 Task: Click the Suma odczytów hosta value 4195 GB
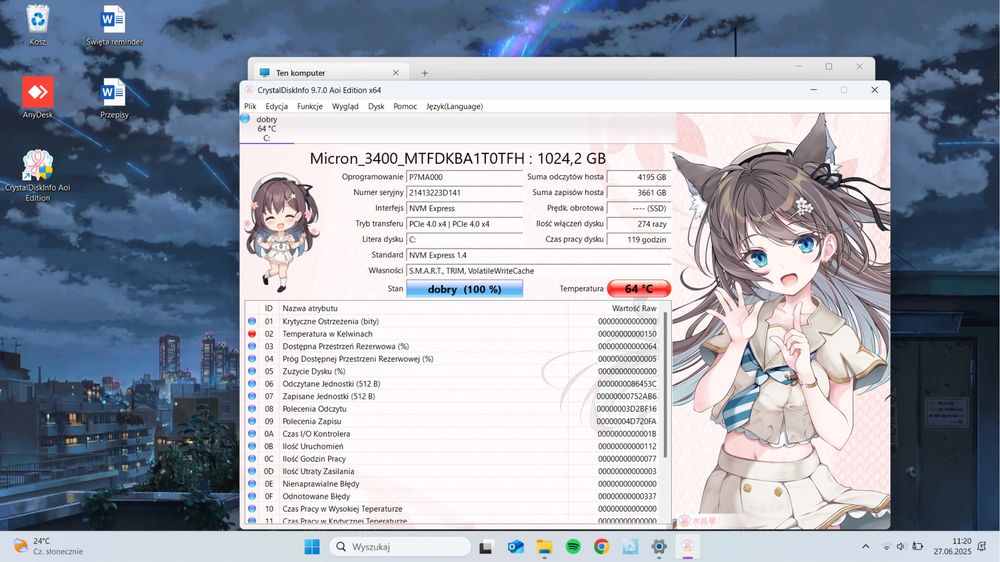coord(638,177)
